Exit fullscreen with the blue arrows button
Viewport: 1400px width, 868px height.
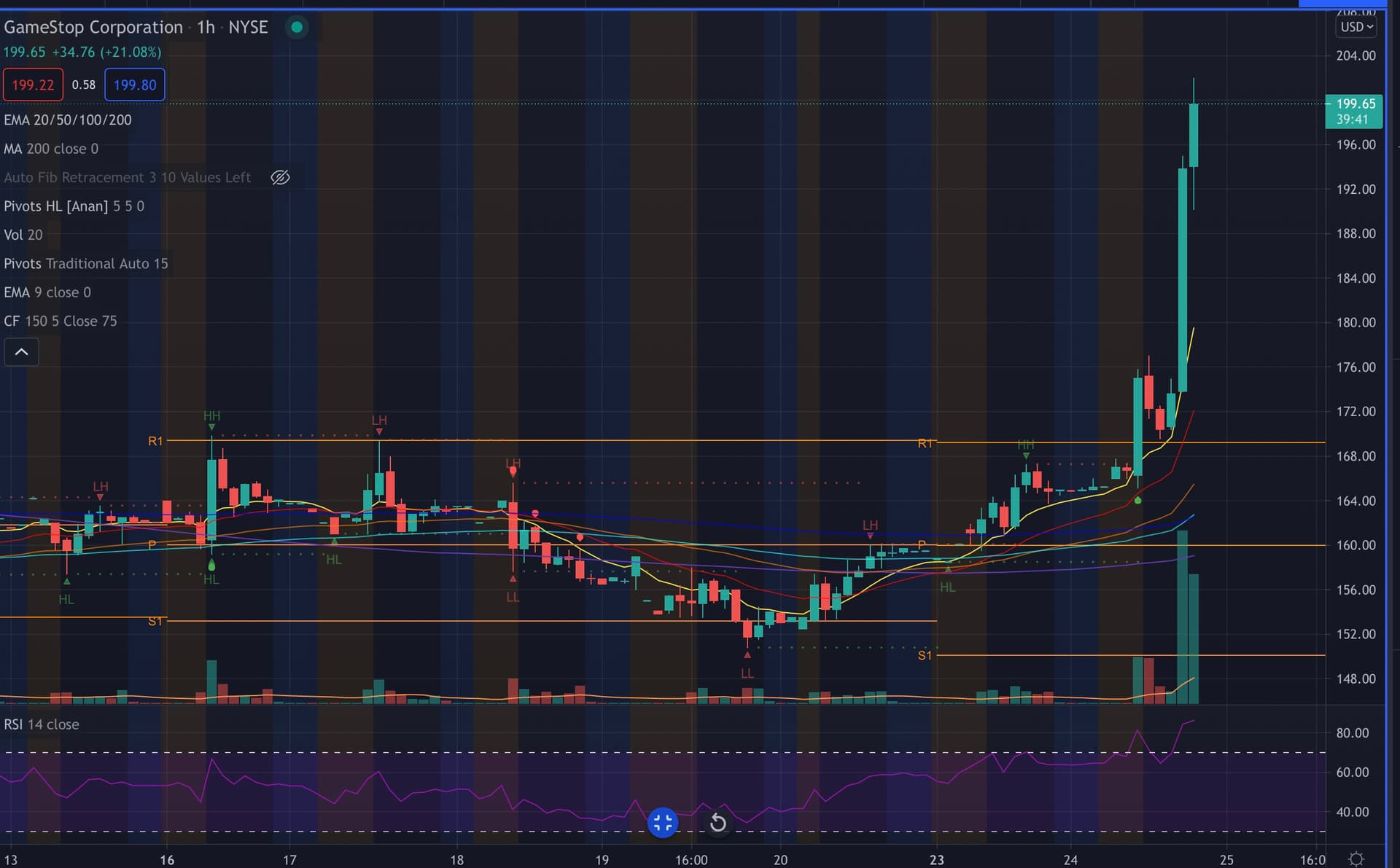662,823
